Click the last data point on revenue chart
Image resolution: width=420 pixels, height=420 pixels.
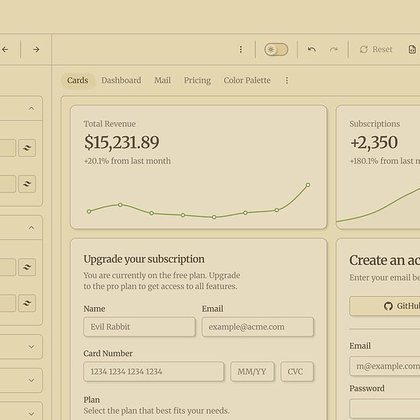(308, 185)
